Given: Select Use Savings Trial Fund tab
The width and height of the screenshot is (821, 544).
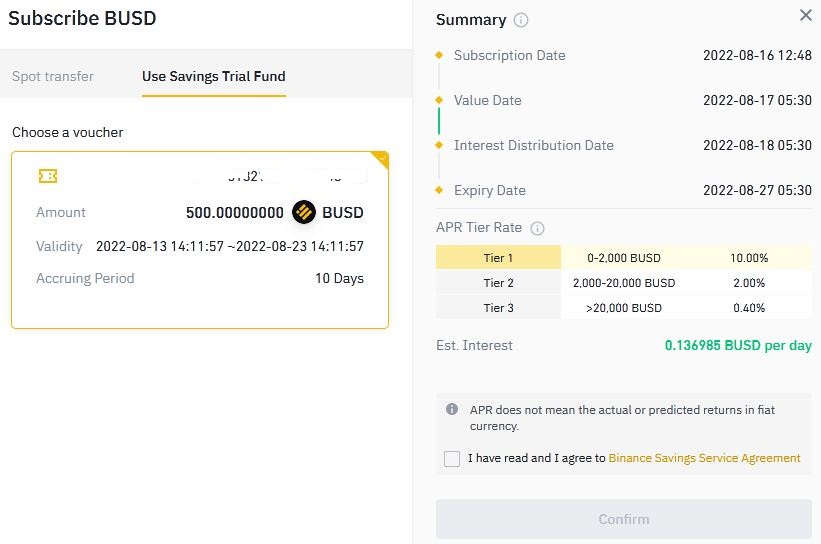Looking at the screenshot, I should 214,76.
